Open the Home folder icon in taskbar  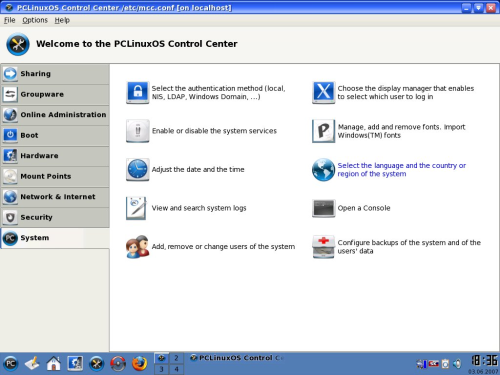tap(53, 363)
